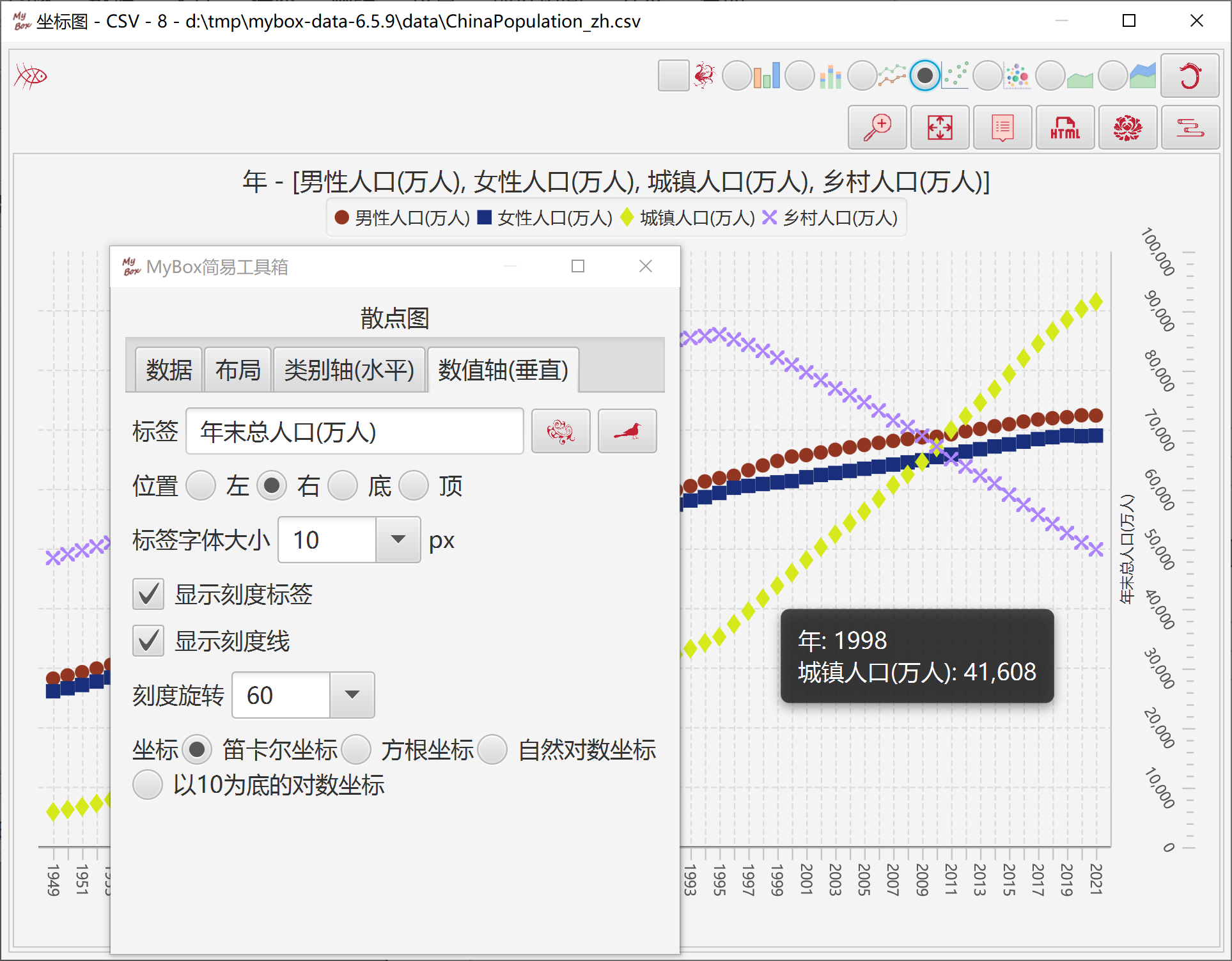This screenshot has width=1232, height=961.
Task: Choose 方根坐标 radio button
Action: 356,749
